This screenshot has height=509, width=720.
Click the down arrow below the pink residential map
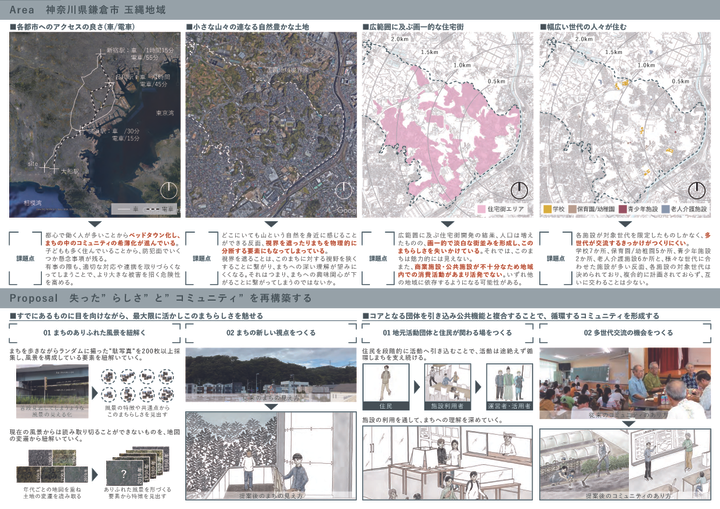point(448,224)
